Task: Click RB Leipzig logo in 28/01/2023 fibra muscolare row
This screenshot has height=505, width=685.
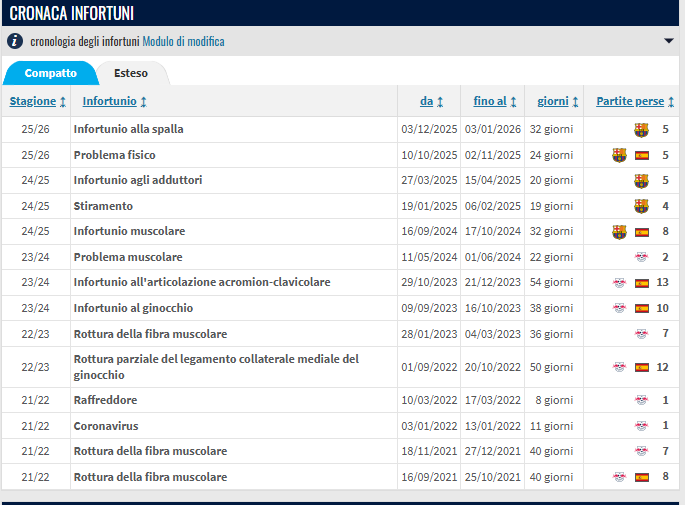Action: pyautogui.click(x=641, y=334)
